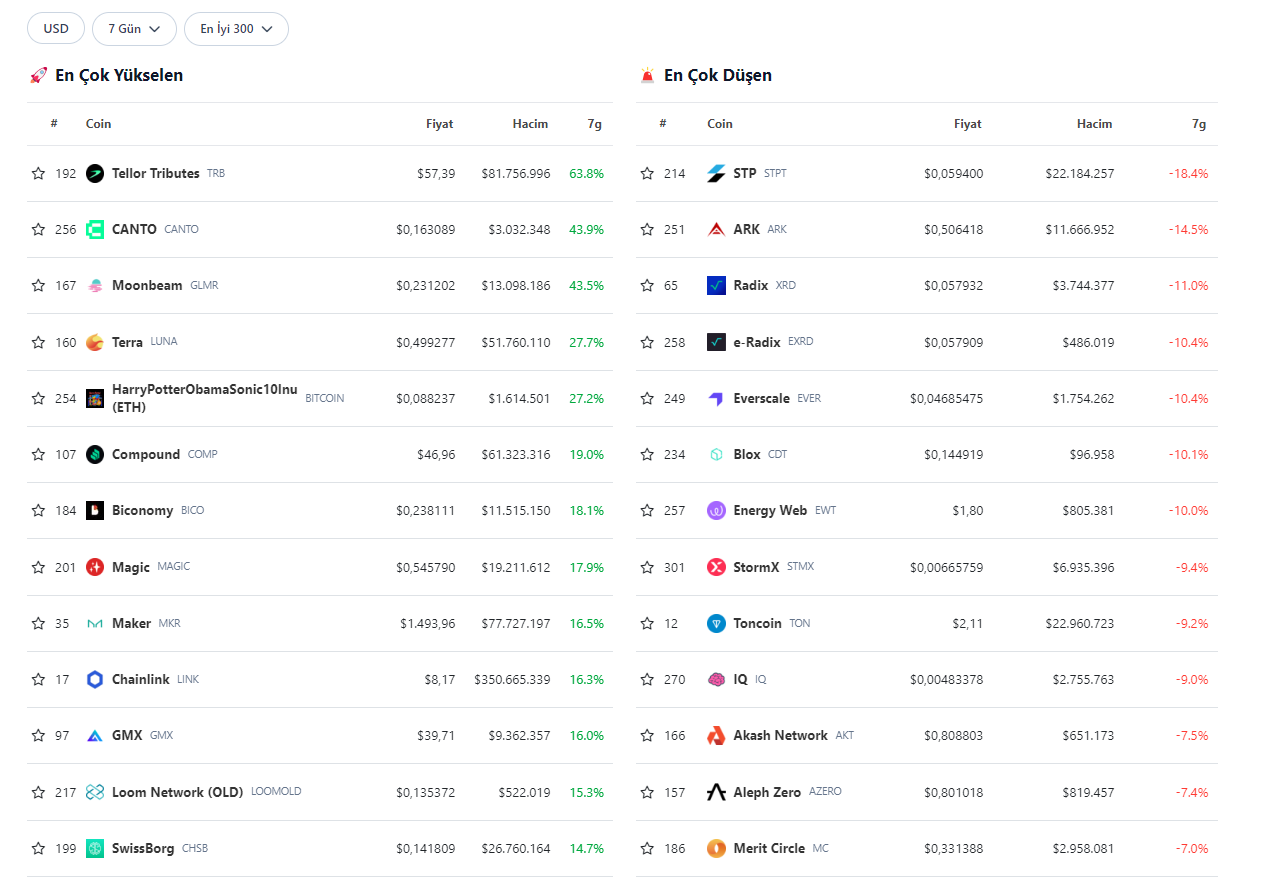The height and width of the screenshot is (881, 1262).
Task: Open the 7 Gün time period dropdown
Action: pos(134,29)
